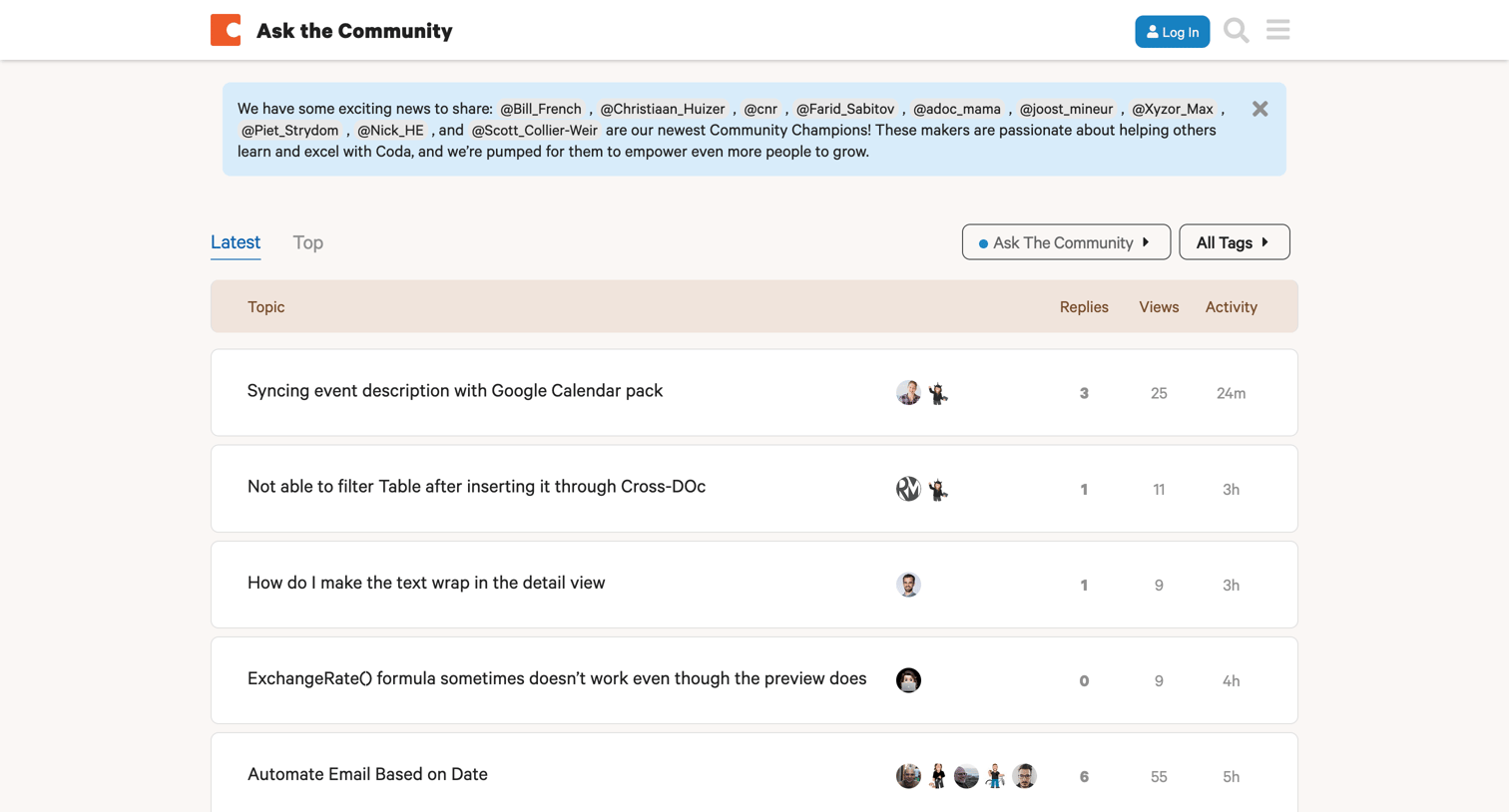
Task: Open the @joost_mineur mention link
Action: point(1066,109)
